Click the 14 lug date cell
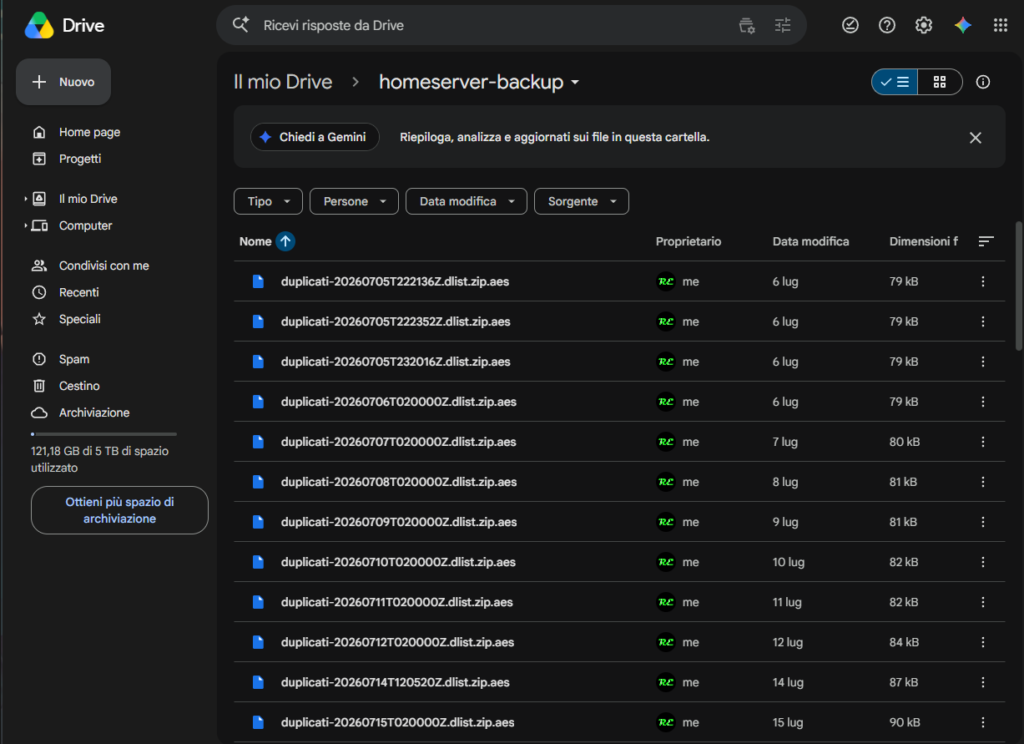This screenshot has width=1024, height=744. pos(787,682)
